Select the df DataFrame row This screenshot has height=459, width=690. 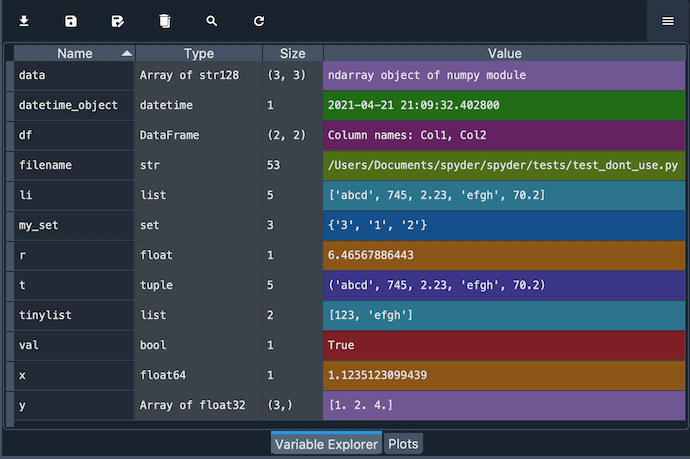coord(74,135)
